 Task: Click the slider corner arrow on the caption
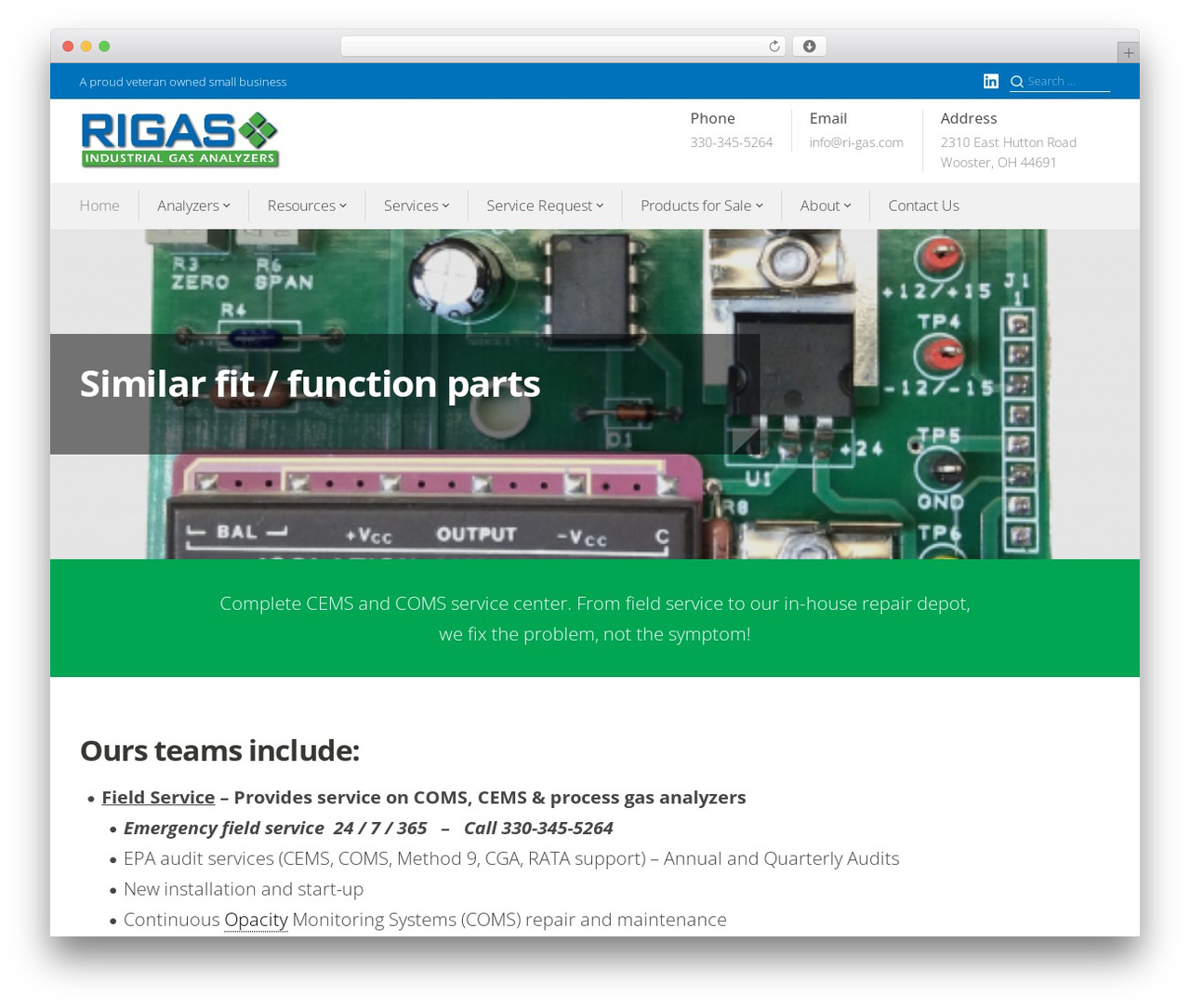point(746,441)
